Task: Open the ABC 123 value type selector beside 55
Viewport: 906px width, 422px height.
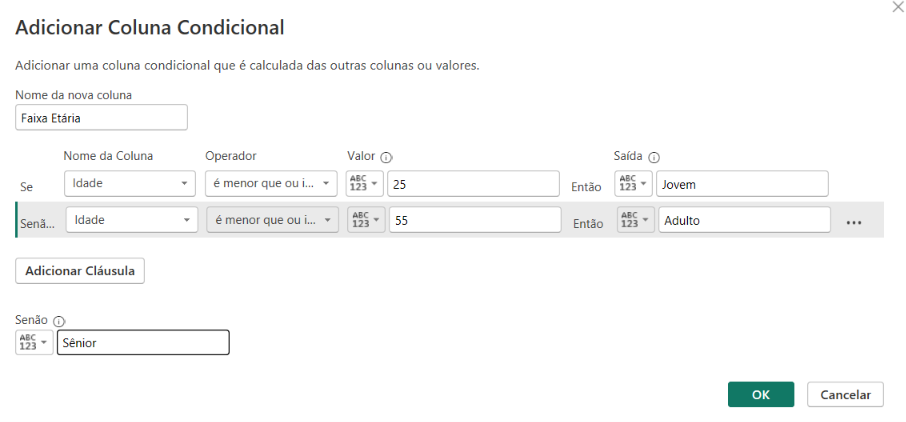Action: 366,220
